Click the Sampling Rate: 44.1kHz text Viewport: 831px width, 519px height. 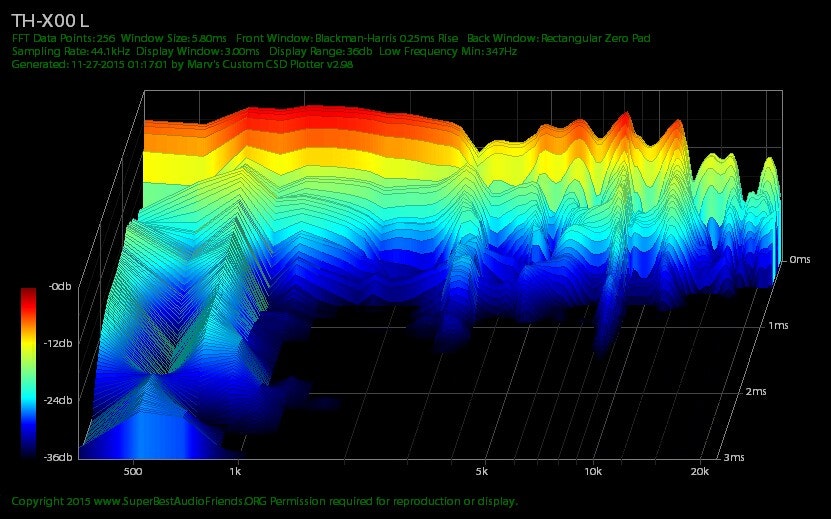[x=70, y=51]
